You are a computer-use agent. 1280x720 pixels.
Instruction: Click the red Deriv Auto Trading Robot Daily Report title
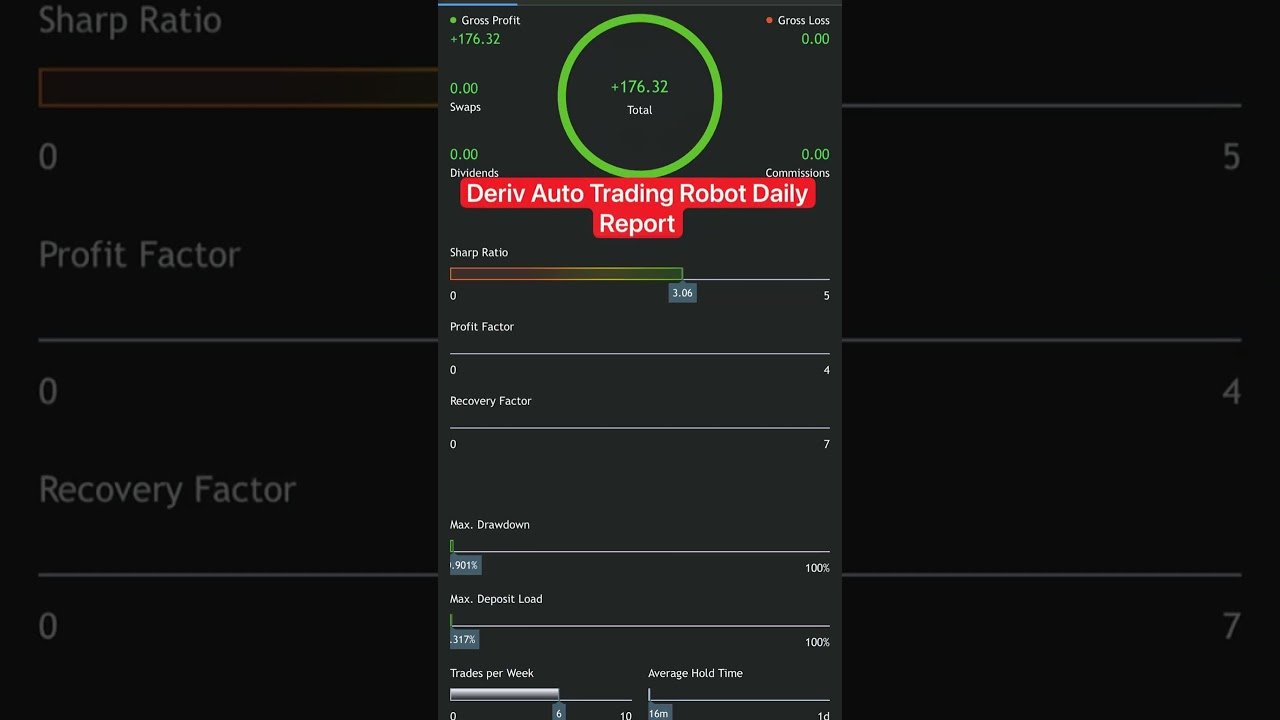(x=638, y=207)
